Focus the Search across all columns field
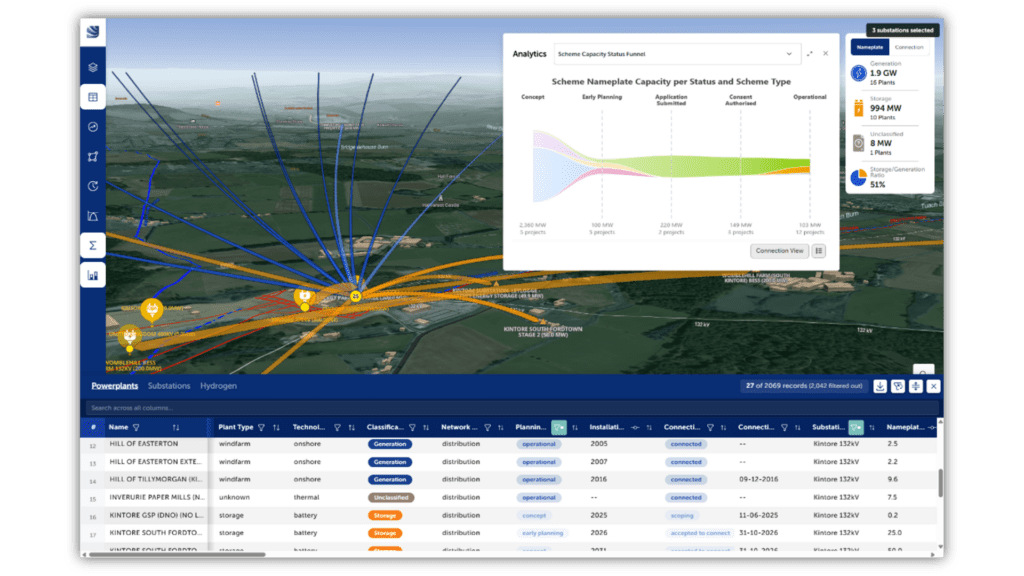This screenshot has width=1024, height=576. point(512,408)
